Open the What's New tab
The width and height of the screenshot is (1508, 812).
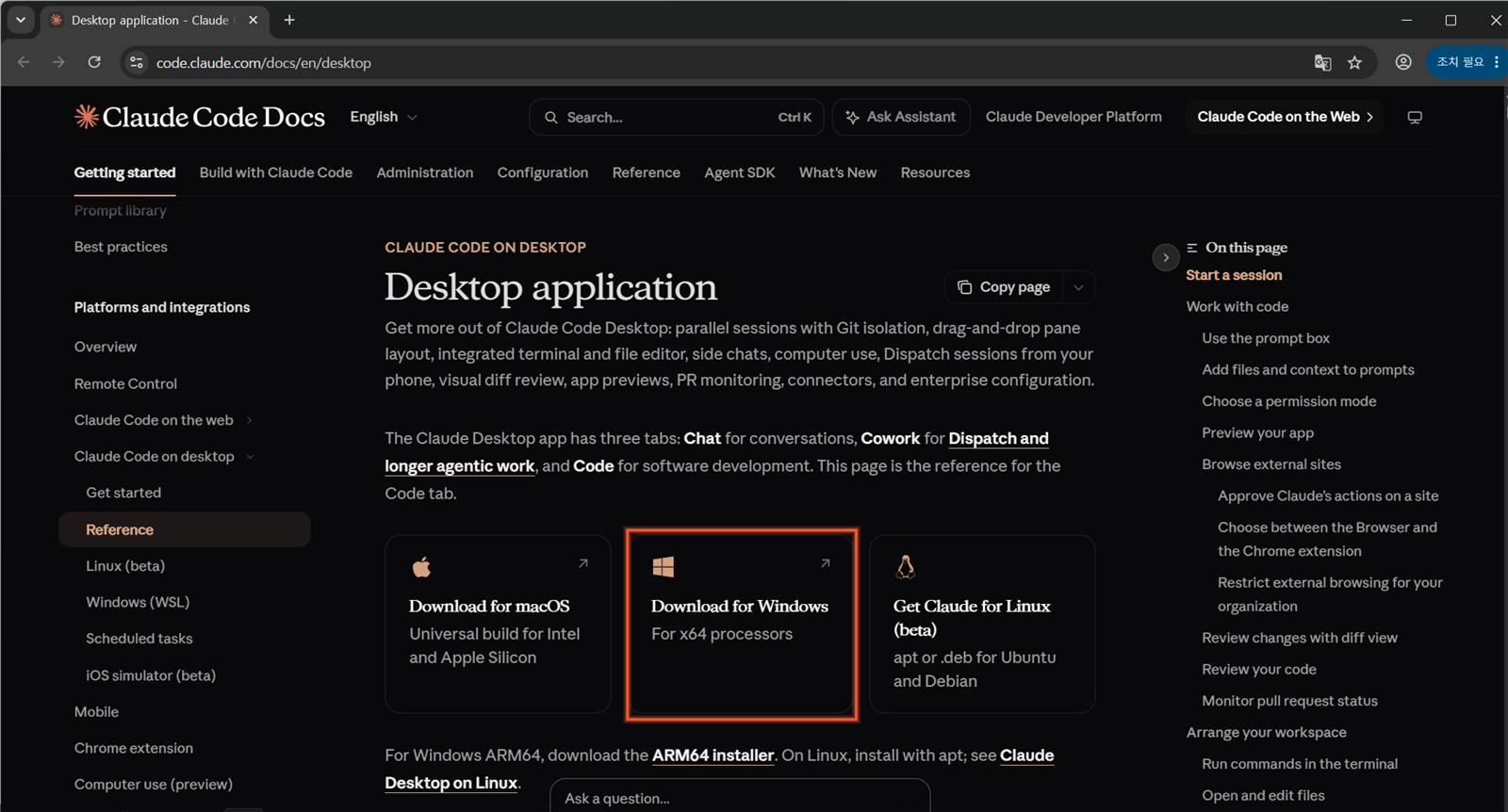(x=838, y=172)
